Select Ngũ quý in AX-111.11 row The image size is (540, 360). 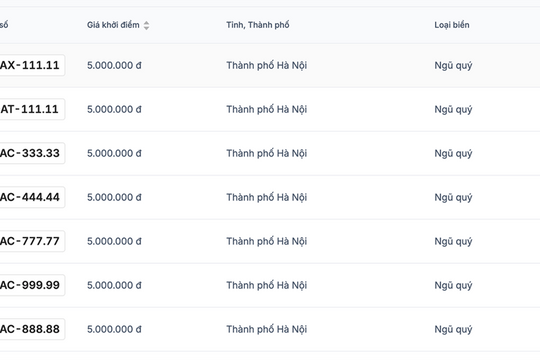pyautogui.click(x=453, y=66)
